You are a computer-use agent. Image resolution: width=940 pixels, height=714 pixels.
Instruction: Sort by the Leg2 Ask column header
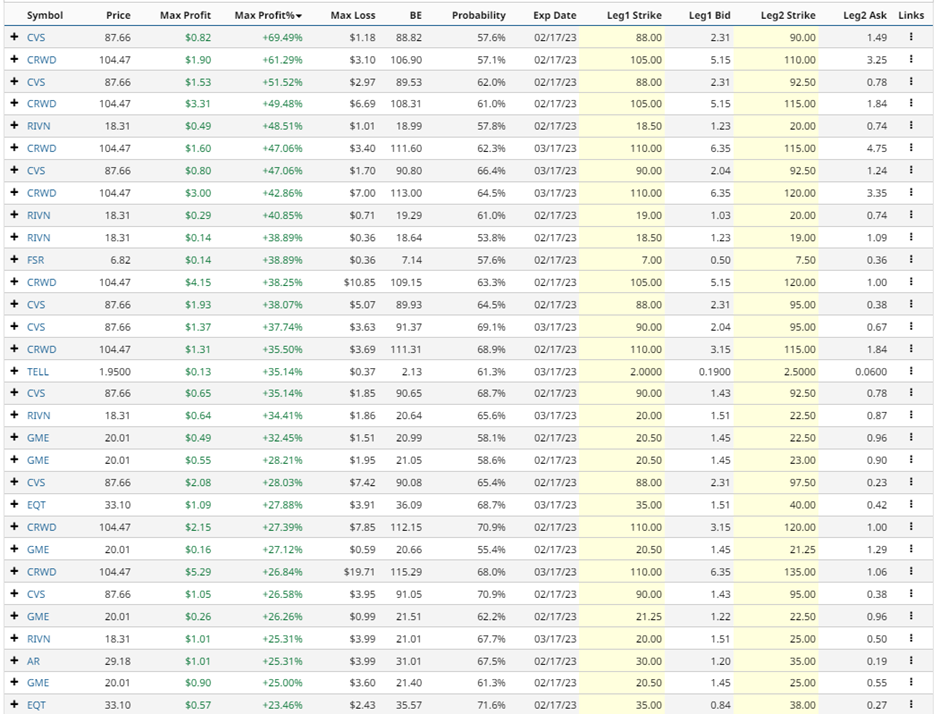[x=864, y=15]
